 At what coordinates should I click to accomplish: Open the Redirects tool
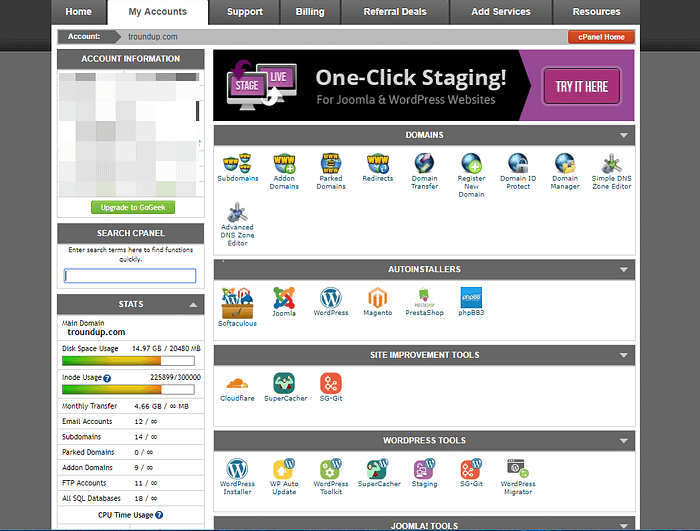pyautogui.click(x=378, y=167)
